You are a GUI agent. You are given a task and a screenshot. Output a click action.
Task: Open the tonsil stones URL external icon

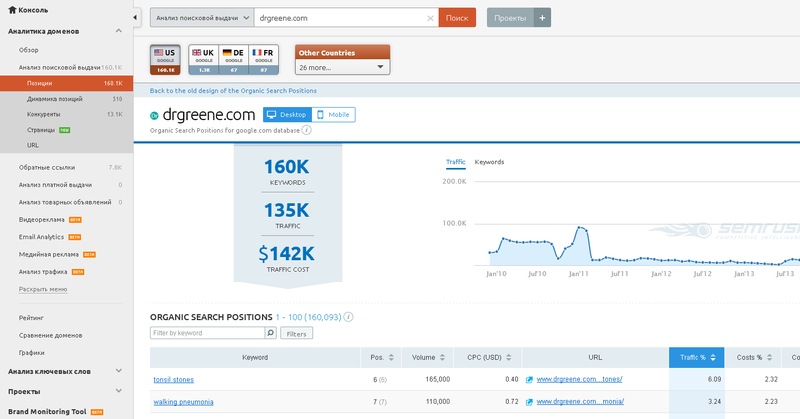[x=530, y=380]
